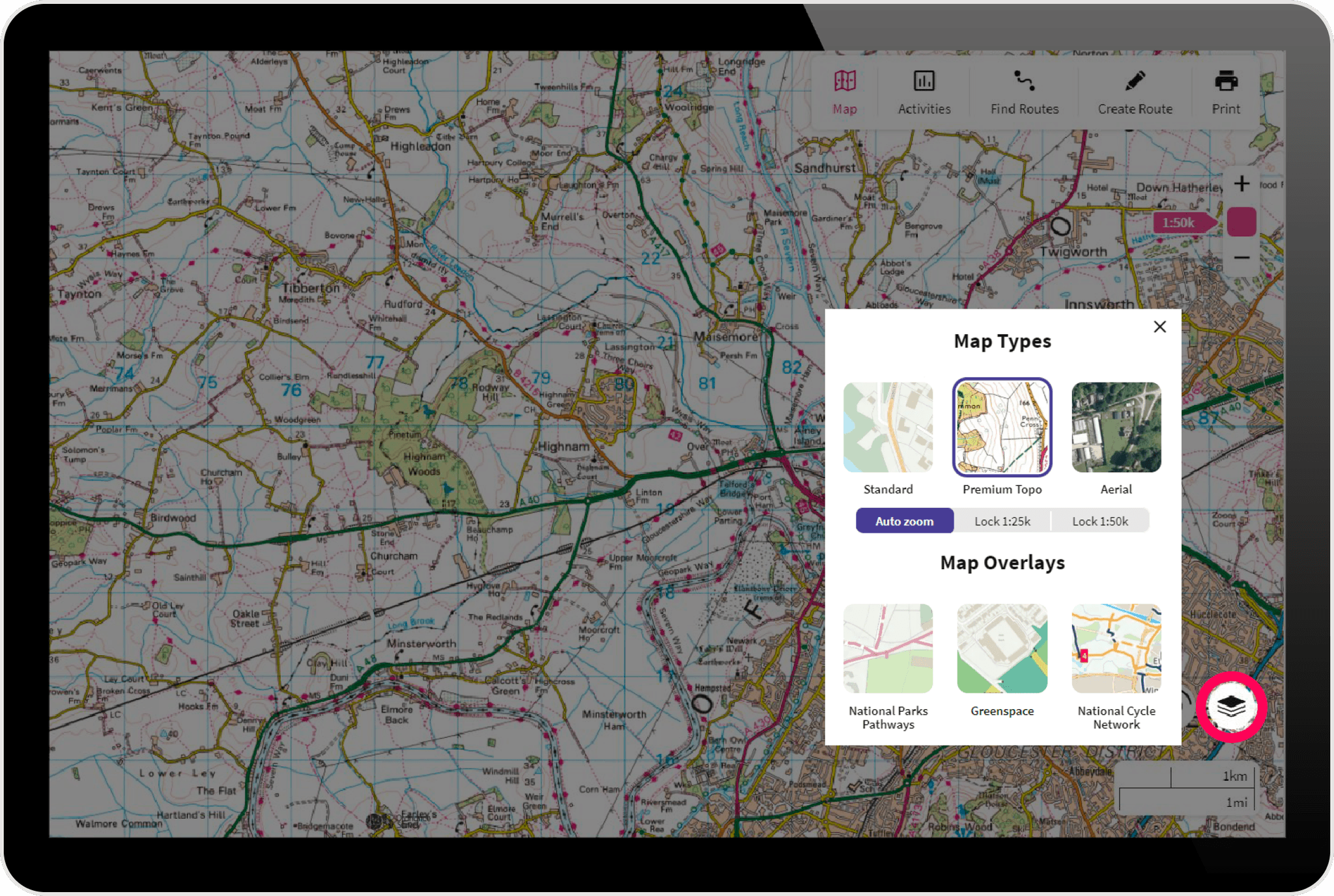Image resolution: width=1334 pixels, height=896 pixels.
Task: Enable the Greenspace overlay
Action: (x=1002, y=649)
